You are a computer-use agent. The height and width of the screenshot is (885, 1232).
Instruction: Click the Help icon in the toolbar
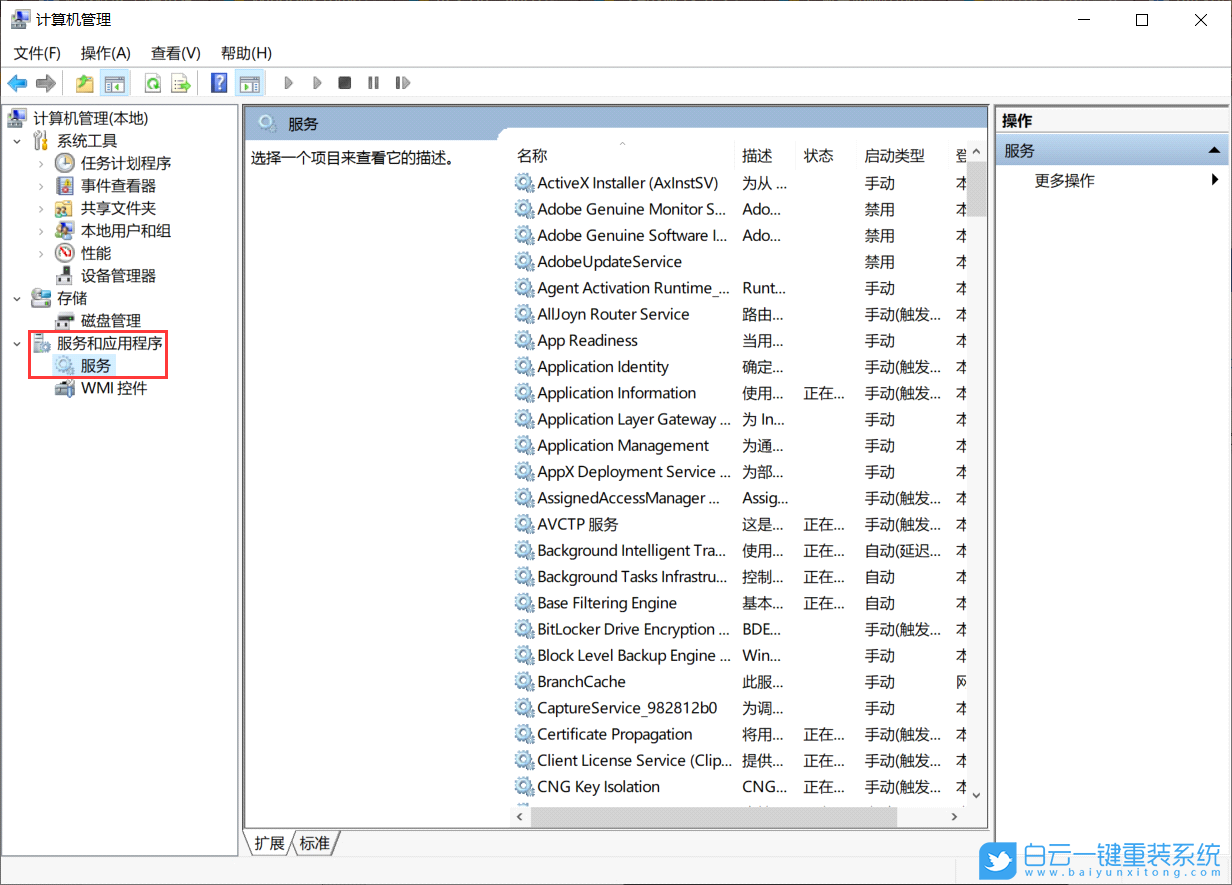[x=218, y=82]
